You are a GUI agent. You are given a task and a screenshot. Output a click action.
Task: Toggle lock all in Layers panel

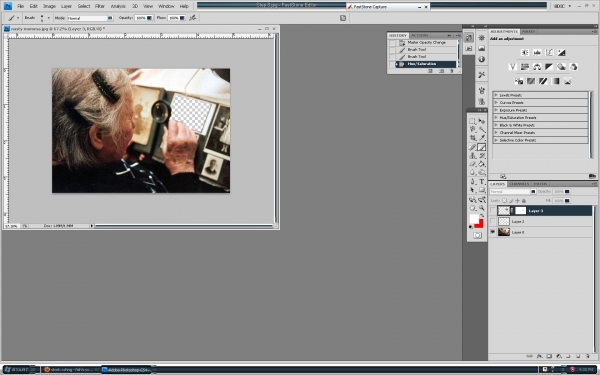tap(524, 201)
